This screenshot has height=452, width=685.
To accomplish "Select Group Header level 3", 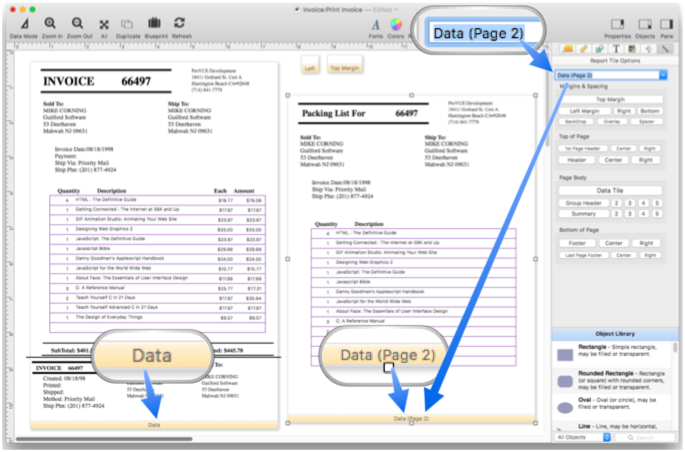I will pos(630,203).
